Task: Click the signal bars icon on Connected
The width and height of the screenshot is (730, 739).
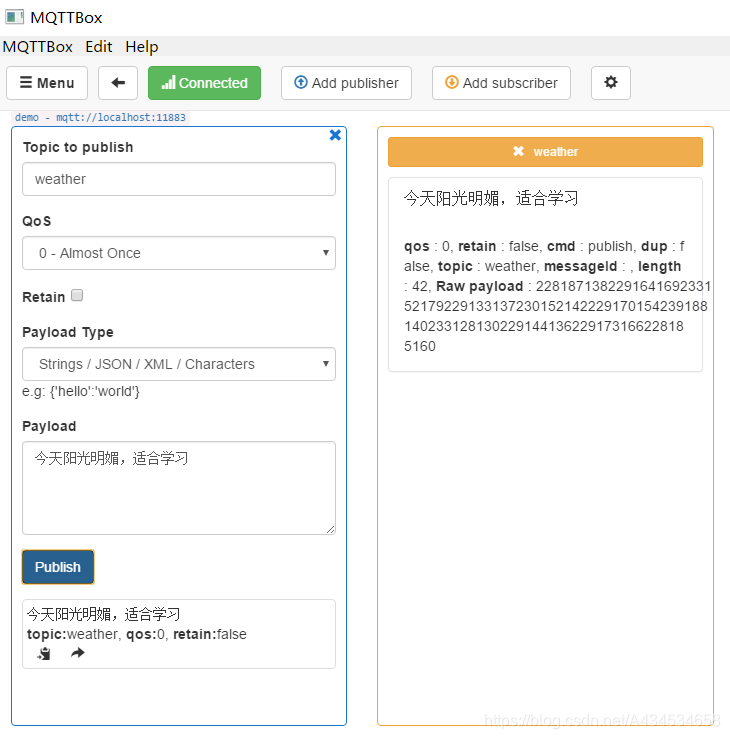Action: click(168, 82)
